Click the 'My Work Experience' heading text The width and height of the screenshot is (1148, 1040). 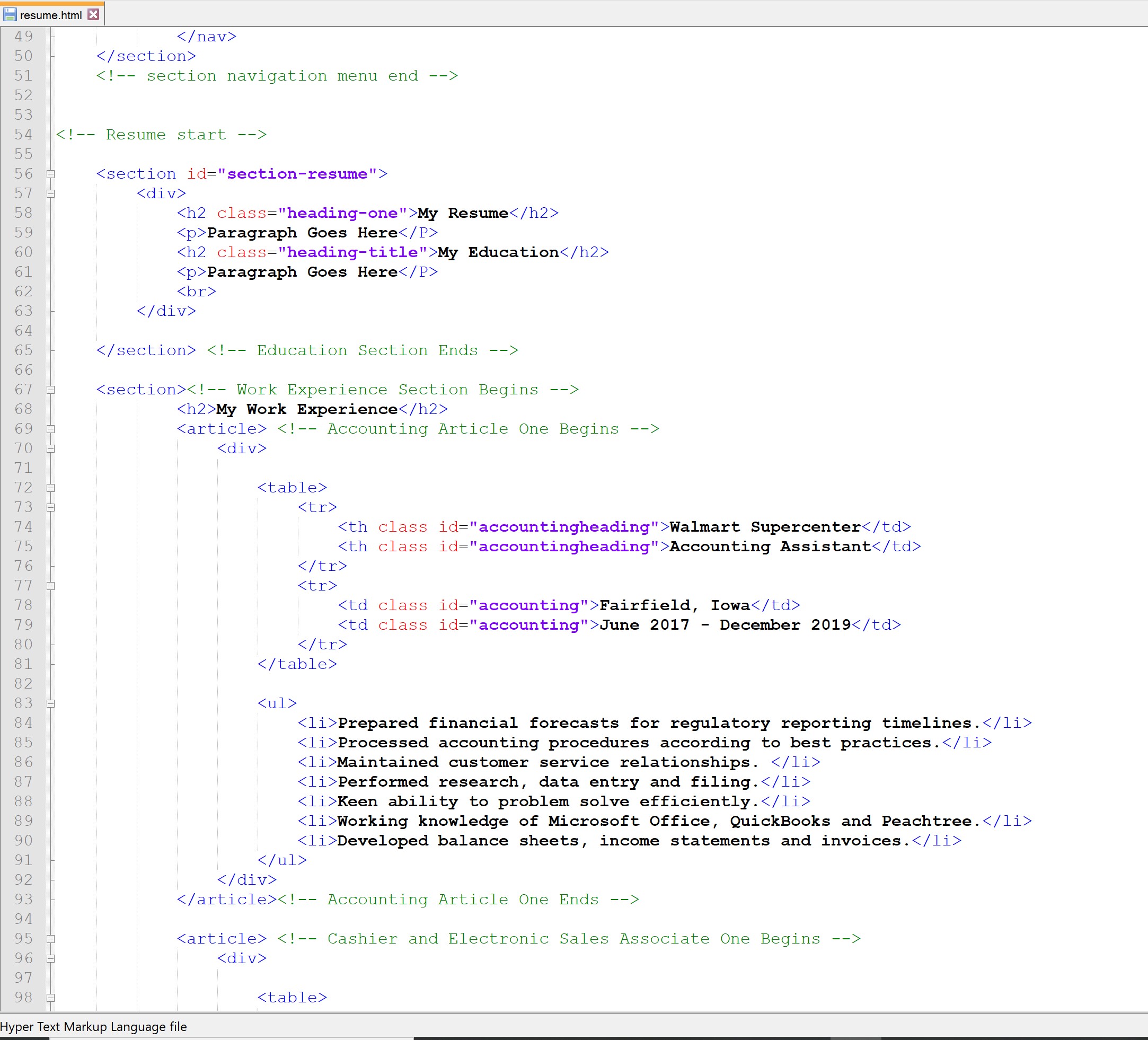[307, 409]
